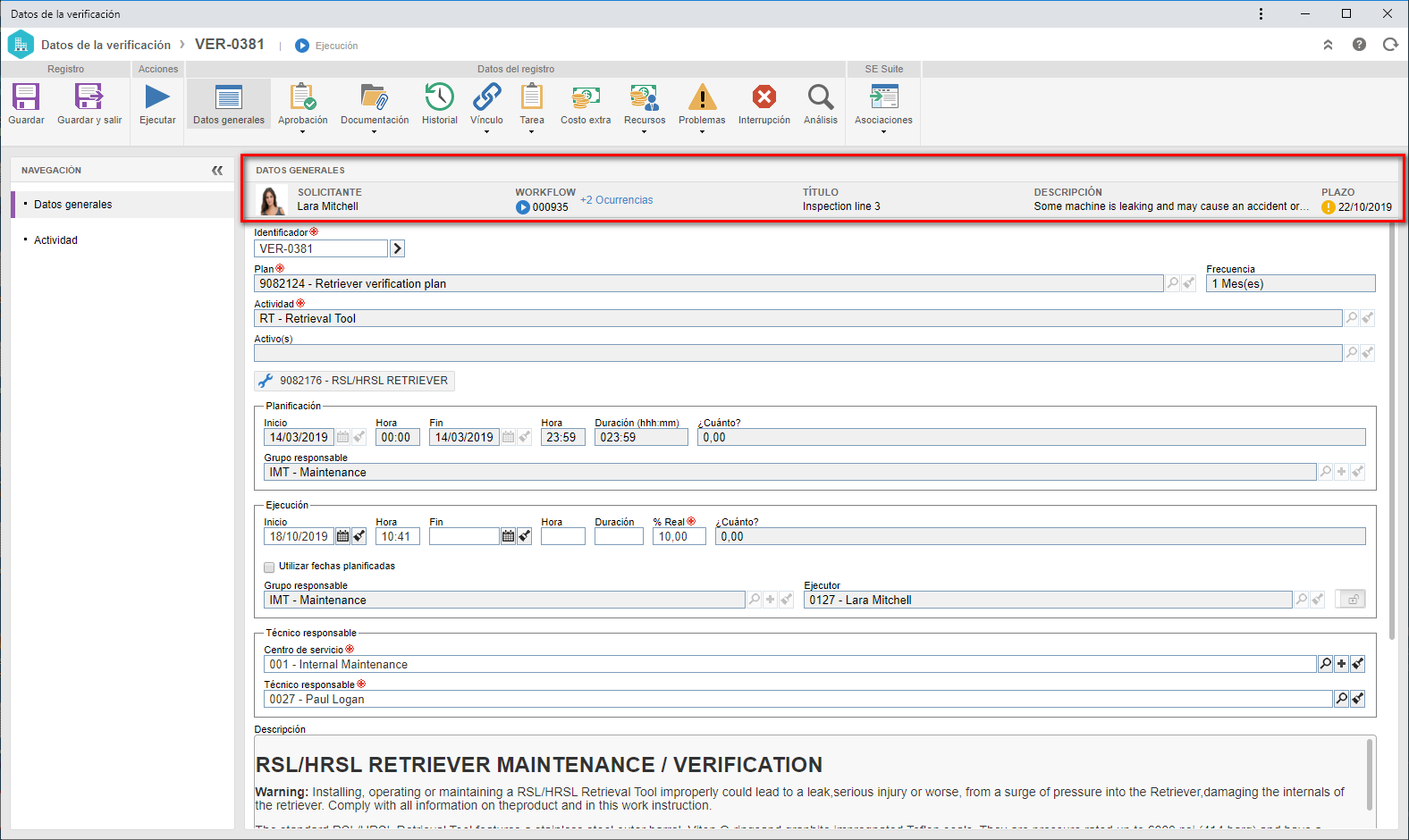Open the Análisis magnifier icon
This screenshot has width=1409, height=840.
pos(820,97)
